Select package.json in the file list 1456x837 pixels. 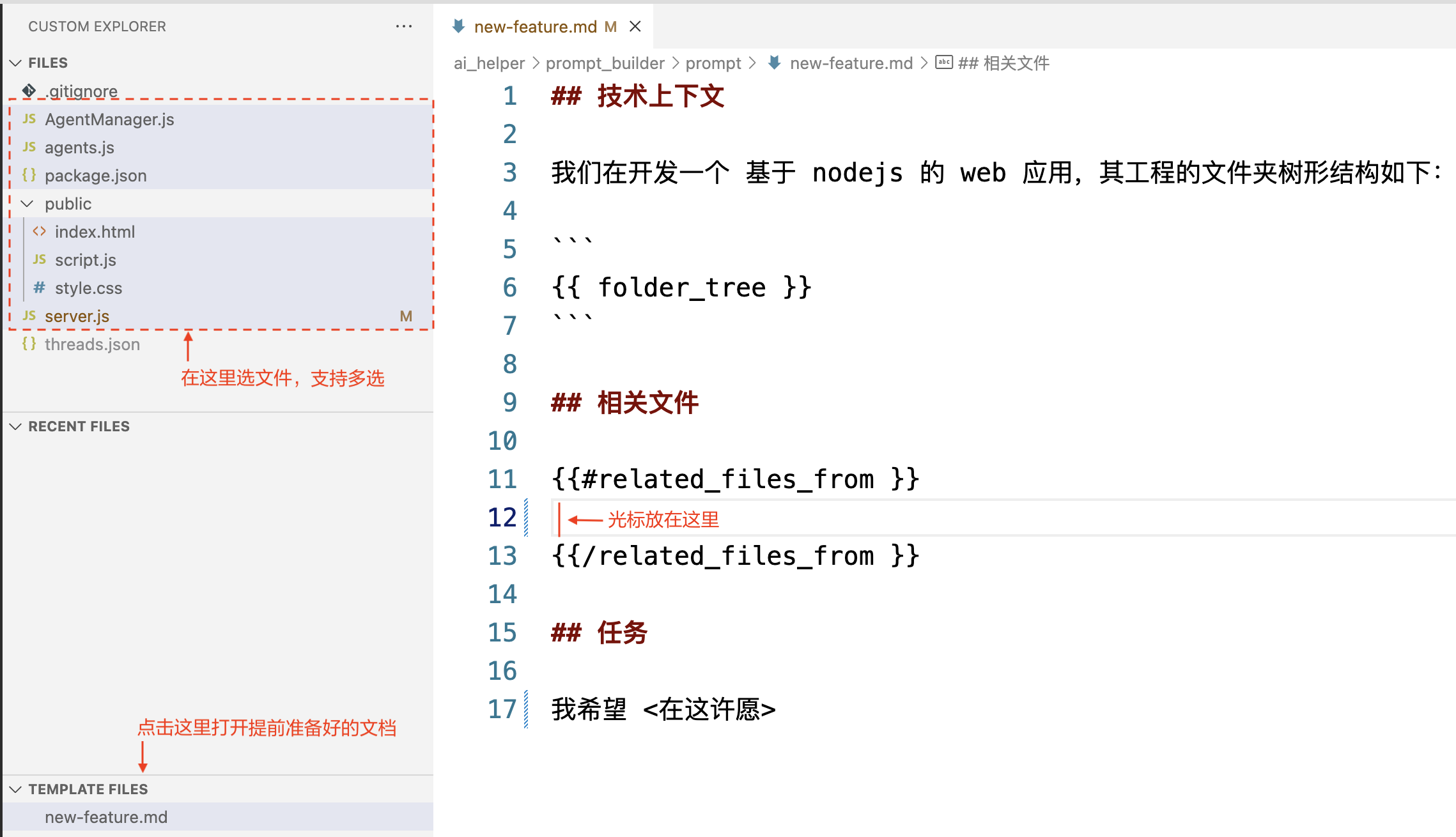point(218,176)
